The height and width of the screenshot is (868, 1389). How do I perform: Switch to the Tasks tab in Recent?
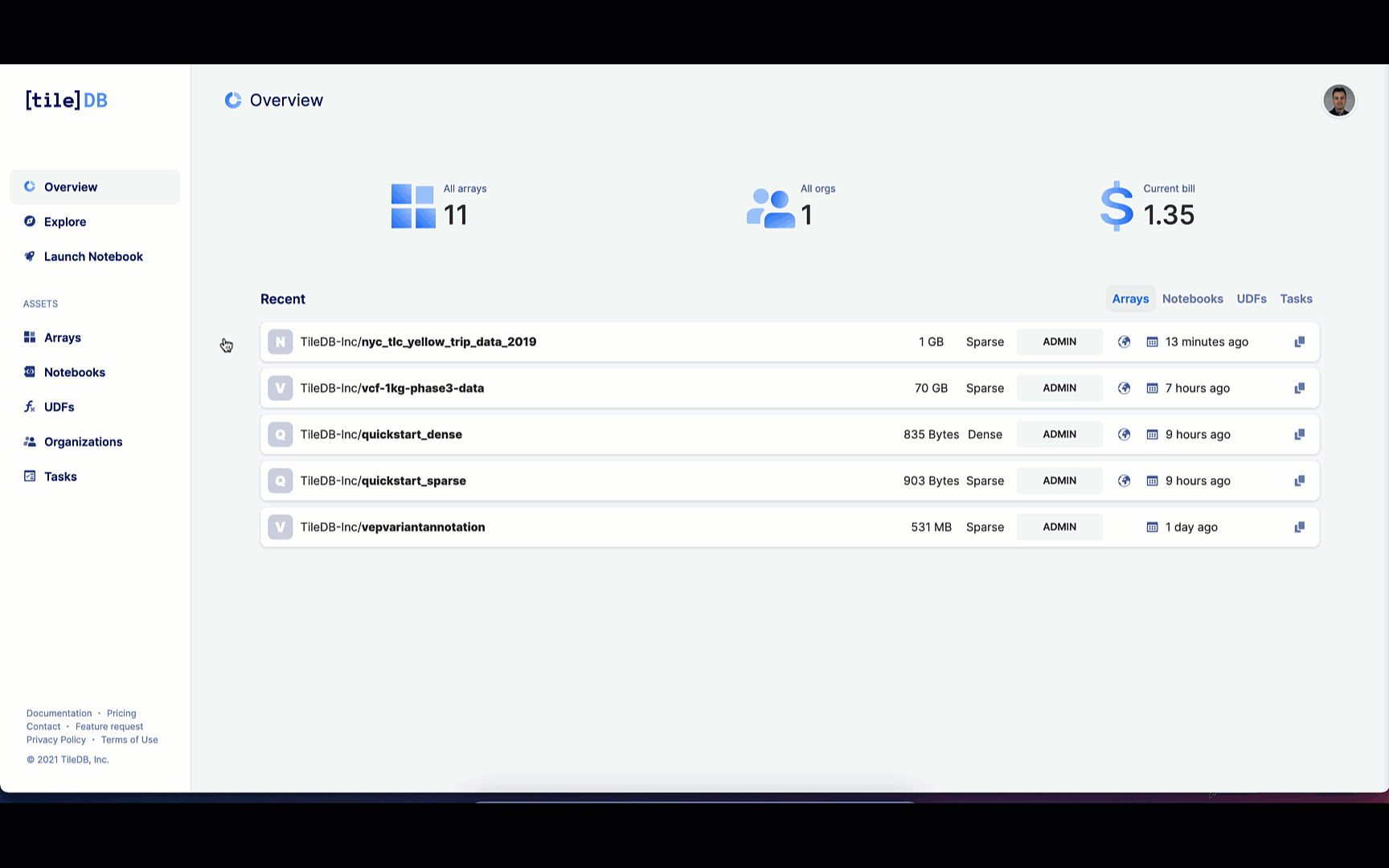click(x=1296, y=298)
